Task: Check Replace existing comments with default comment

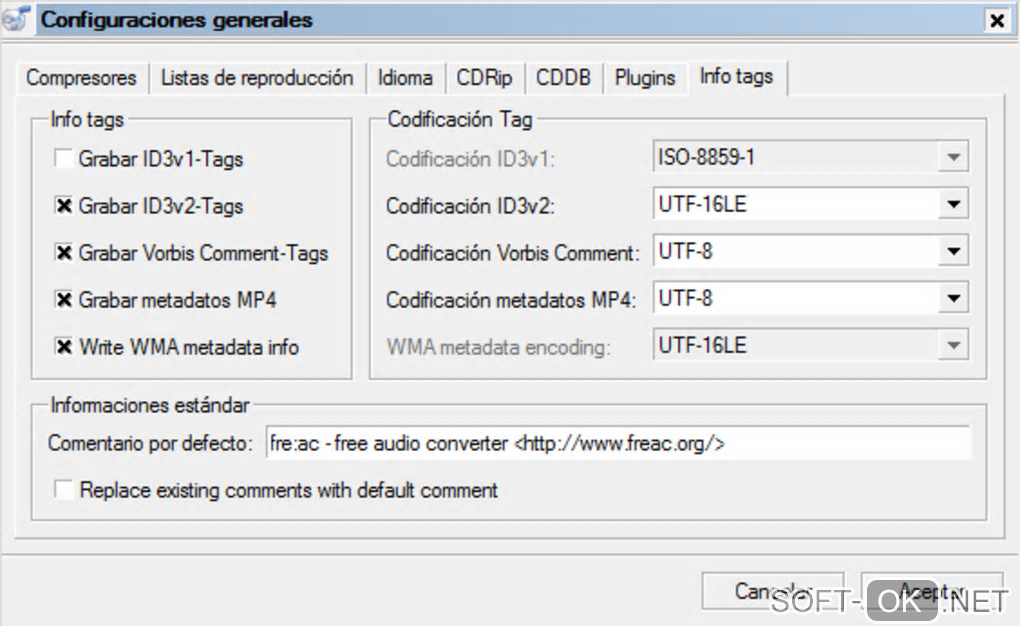Action: coord(64,490)
